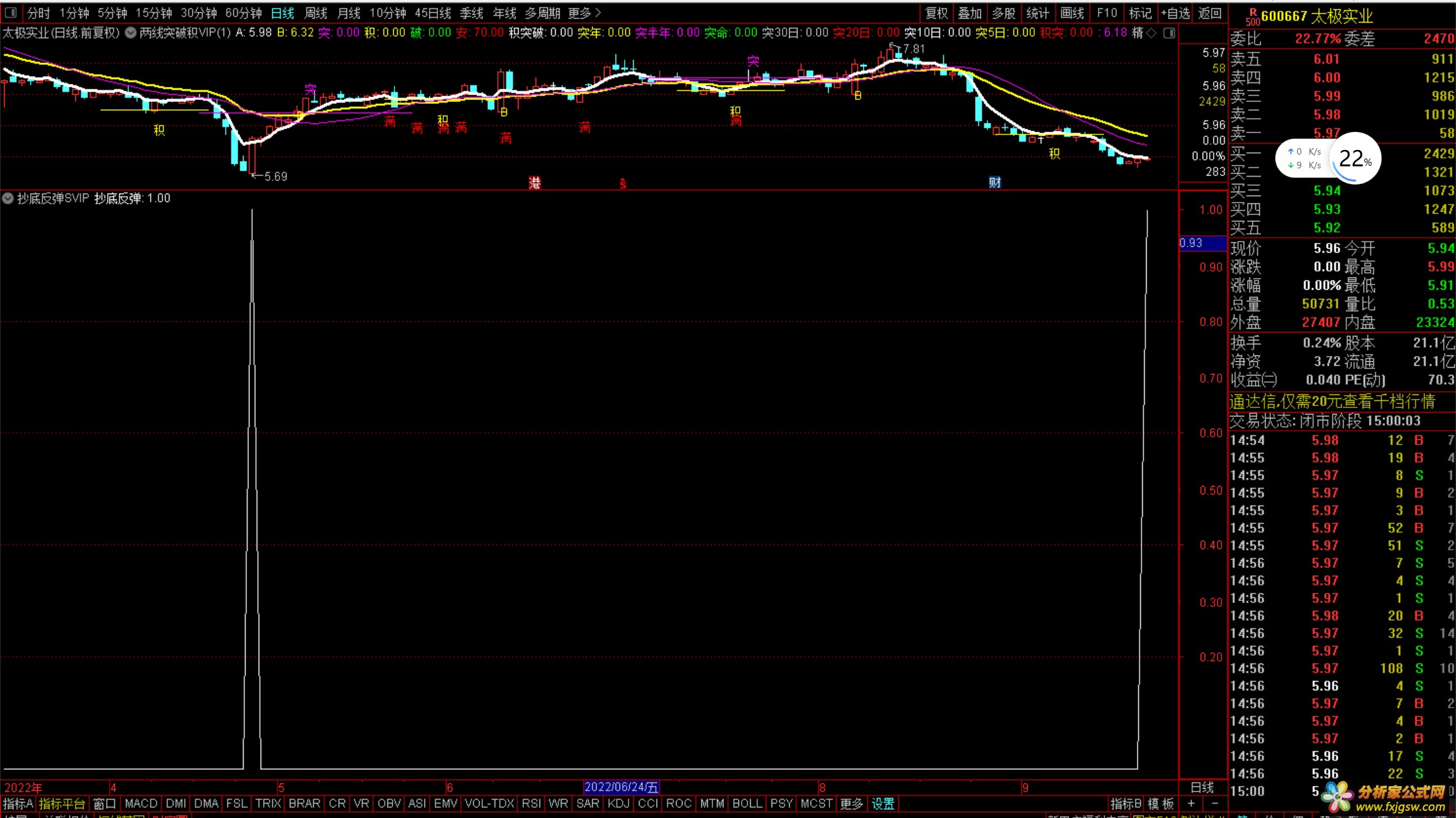Open the 模板 template menu

click(1161, 804)
